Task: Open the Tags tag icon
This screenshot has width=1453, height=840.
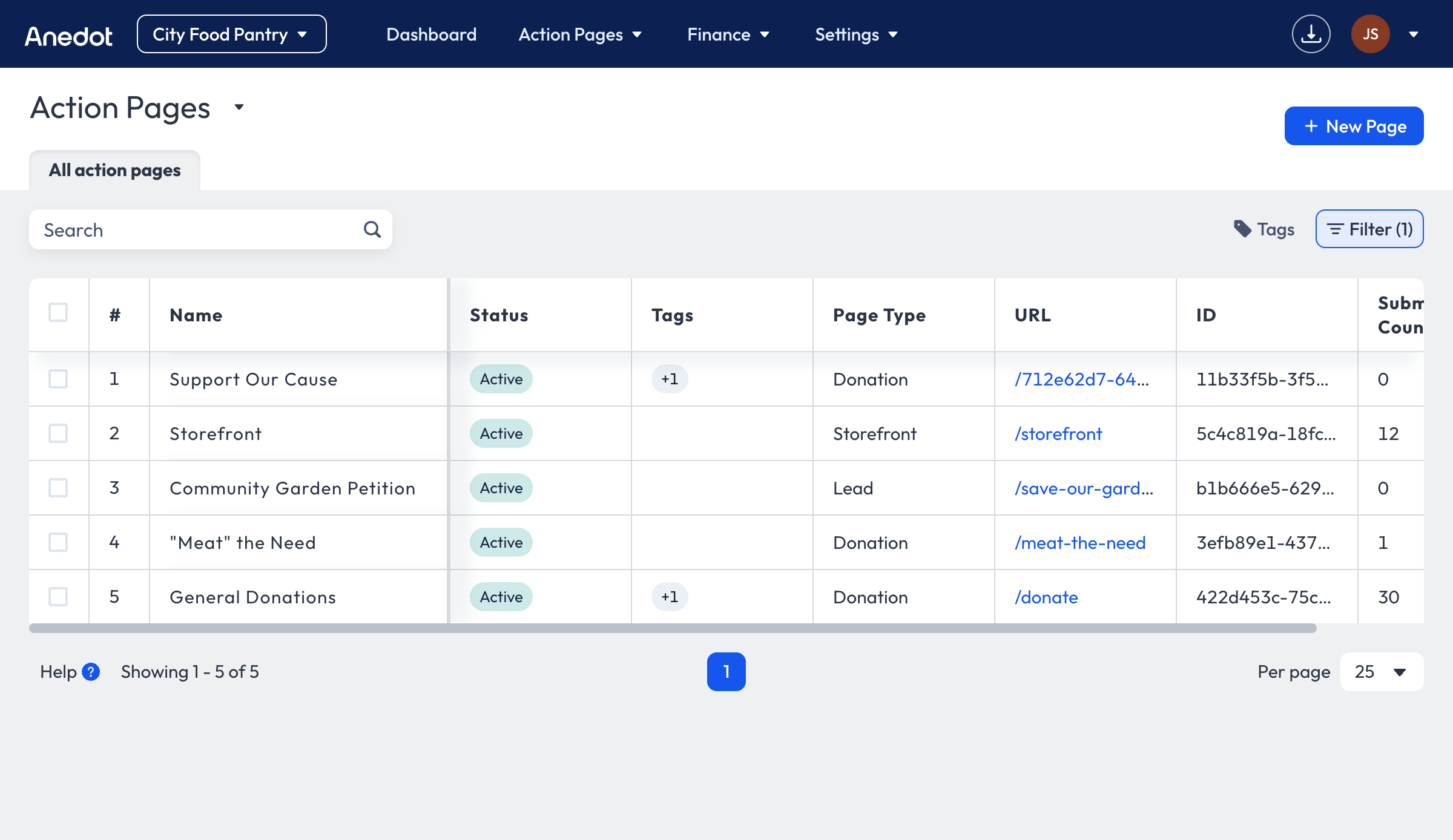Action: click(1242, 229)
